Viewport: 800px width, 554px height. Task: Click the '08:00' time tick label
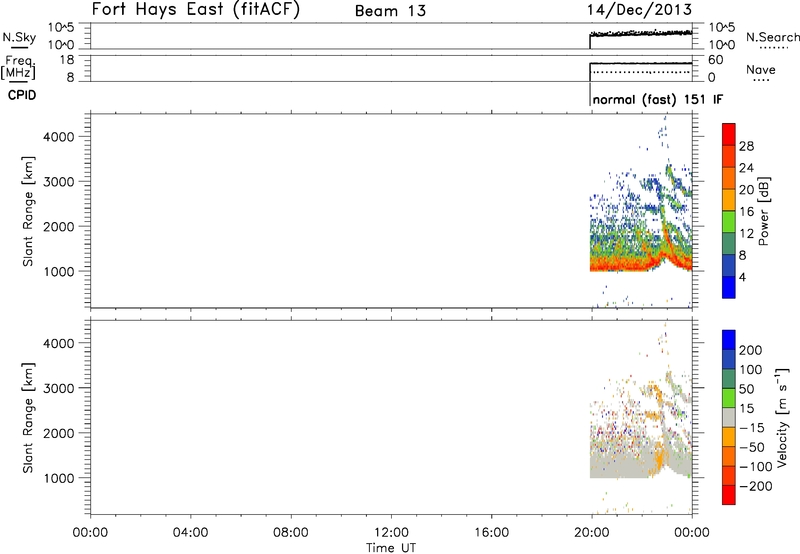point(291,533)
